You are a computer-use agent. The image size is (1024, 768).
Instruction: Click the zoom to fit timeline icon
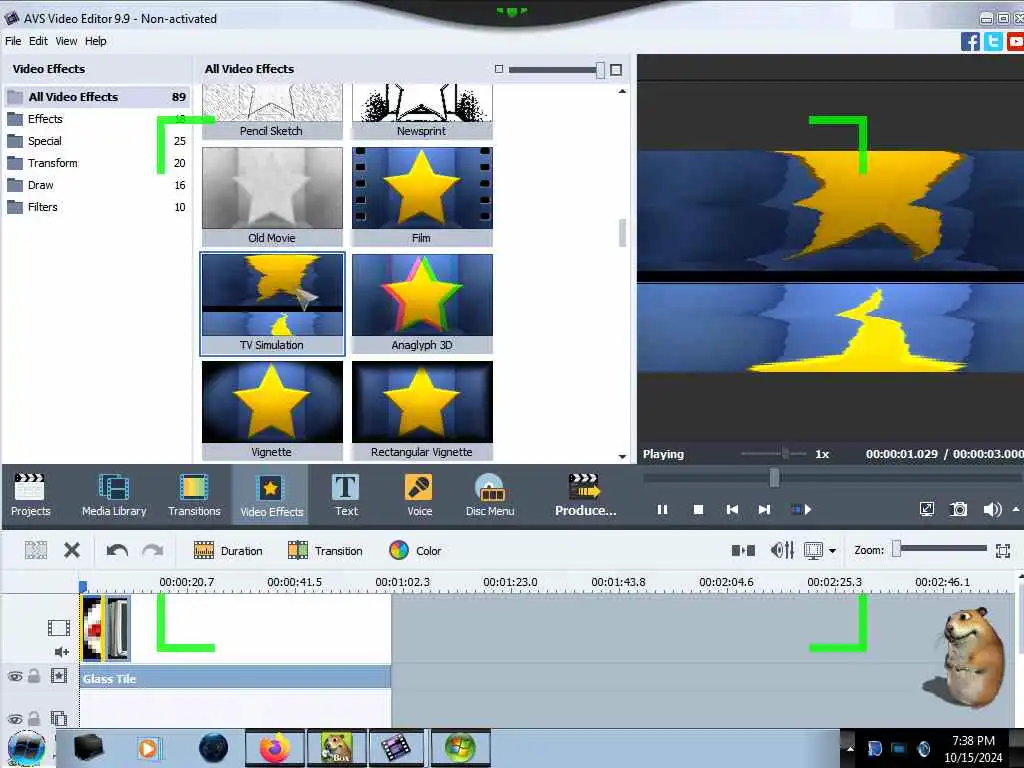pos(1003,551)
